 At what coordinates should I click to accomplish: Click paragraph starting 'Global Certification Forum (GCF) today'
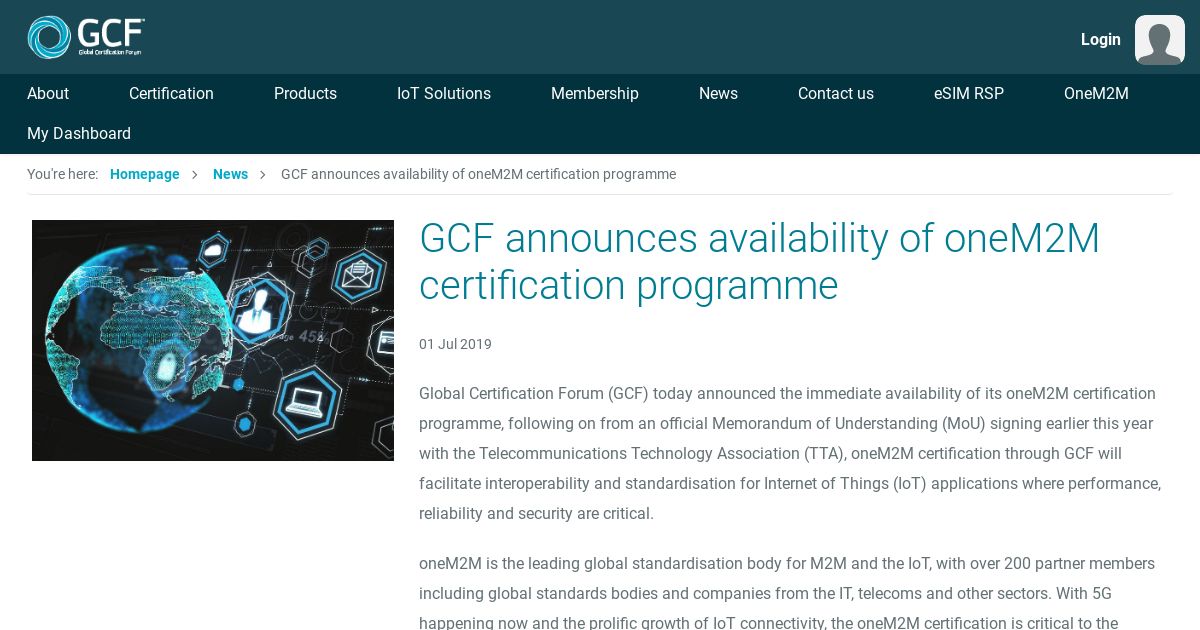pyautogui.click(x=790, y=453)
